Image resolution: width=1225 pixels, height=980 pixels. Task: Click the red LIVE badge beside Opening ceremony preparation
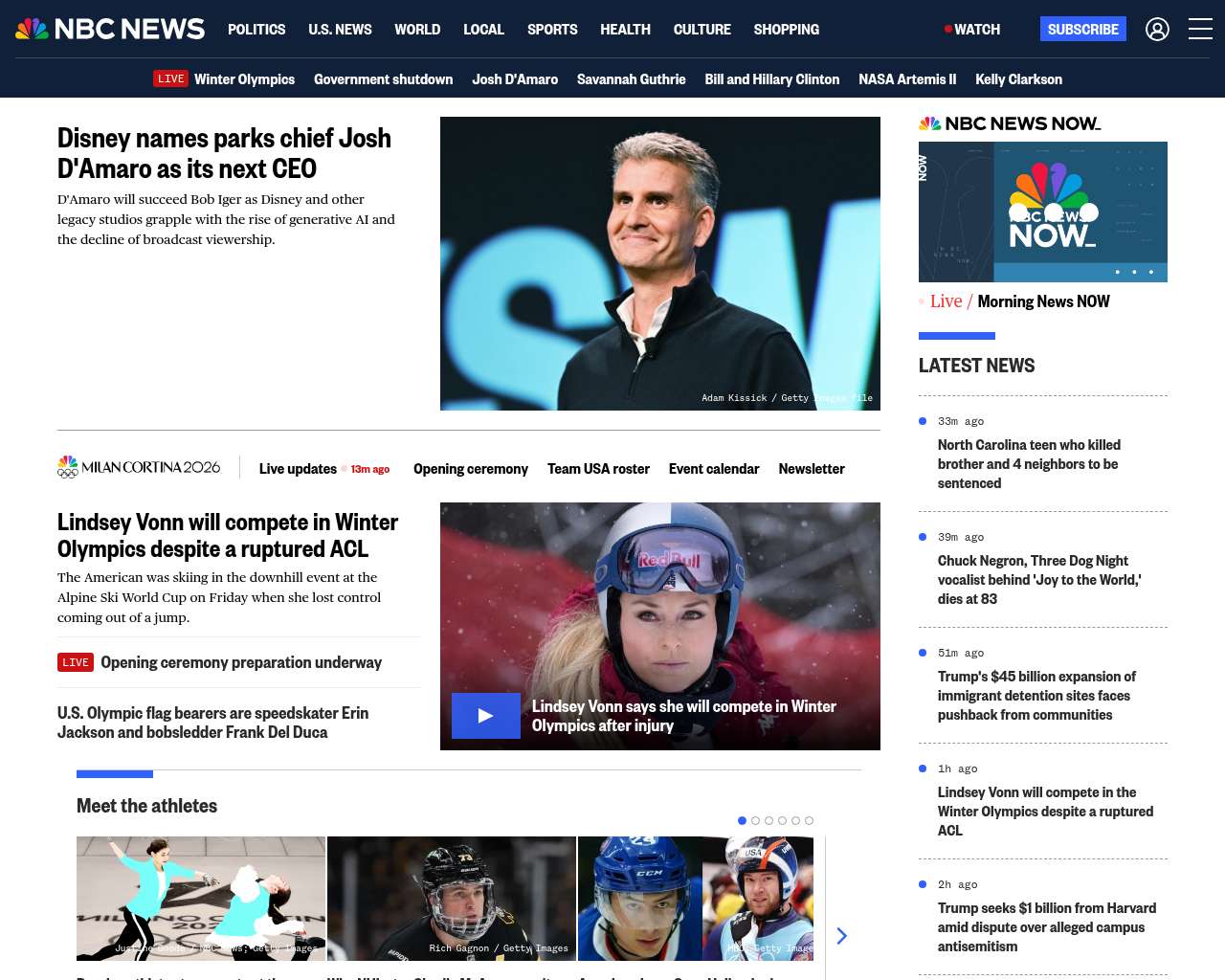click(x=76, y=662)
